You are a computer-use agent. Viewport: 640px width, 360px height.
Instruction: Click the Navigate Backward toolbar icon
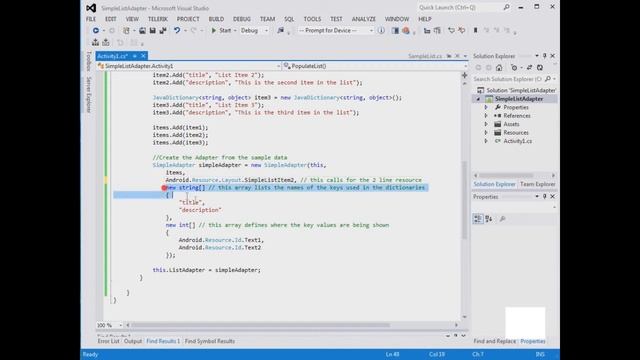pyautogui.click(x=96, y=31)
